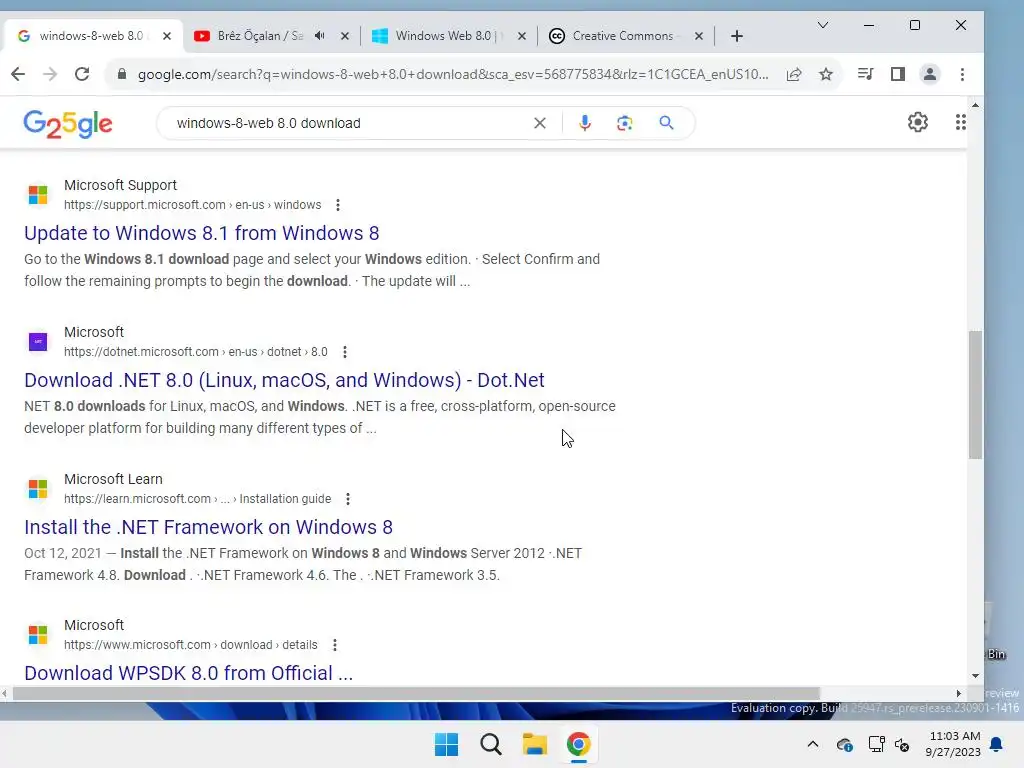Open taskbar Search
The height and width of the screenshot is (768, 1024).
490,744
